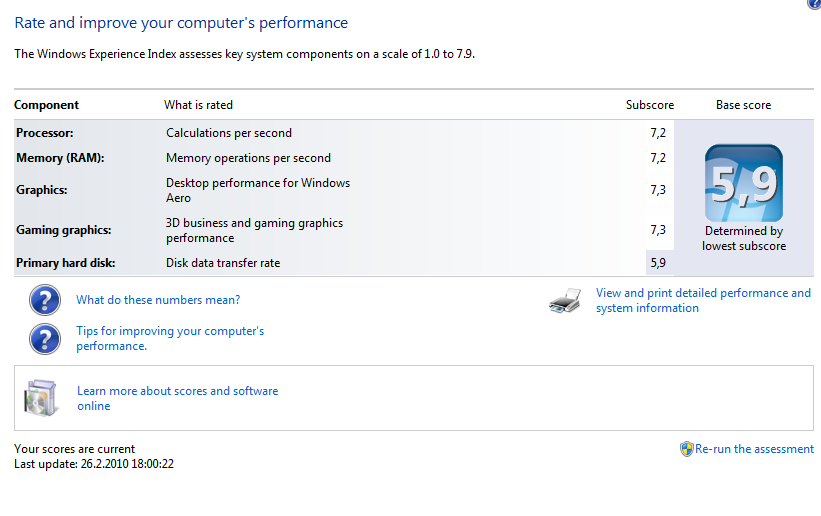Click the question mark icon beside the performance tips link
Screen dimensions: 821x516
(x=45, y=338)
